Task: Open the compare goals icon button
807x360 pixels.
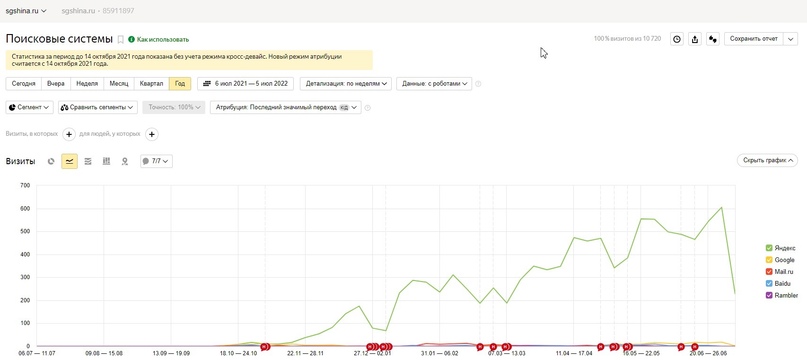Action: coord(713,39)
